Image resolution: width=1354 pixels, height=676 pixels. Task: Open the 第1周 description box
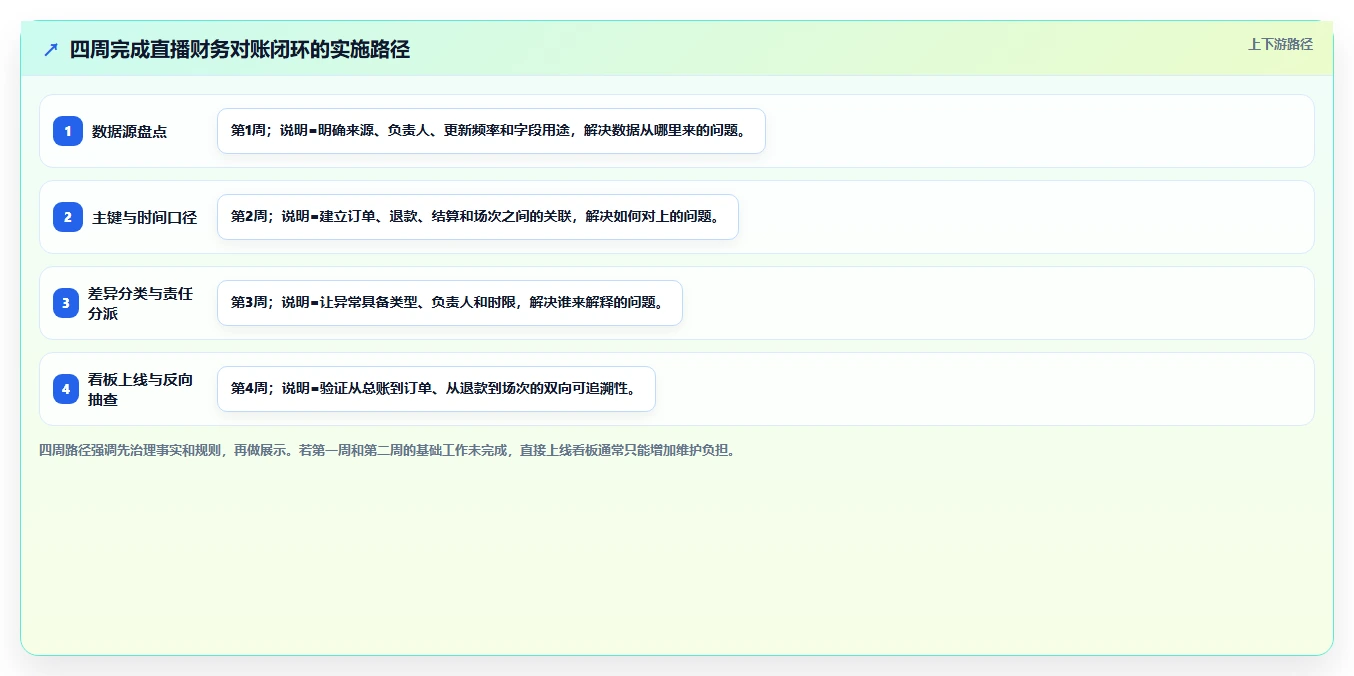point(491,131)
